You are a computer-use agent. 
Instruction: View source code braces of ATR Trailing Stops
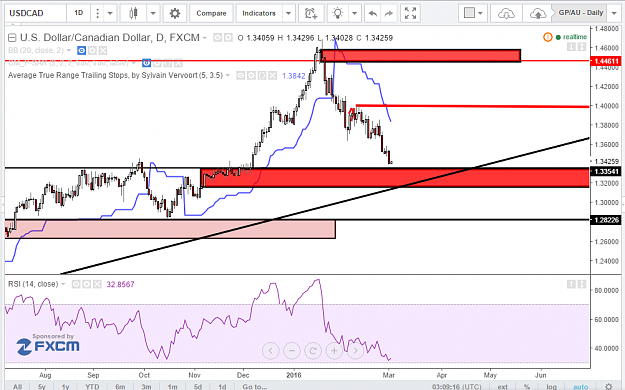coord(261,75)
